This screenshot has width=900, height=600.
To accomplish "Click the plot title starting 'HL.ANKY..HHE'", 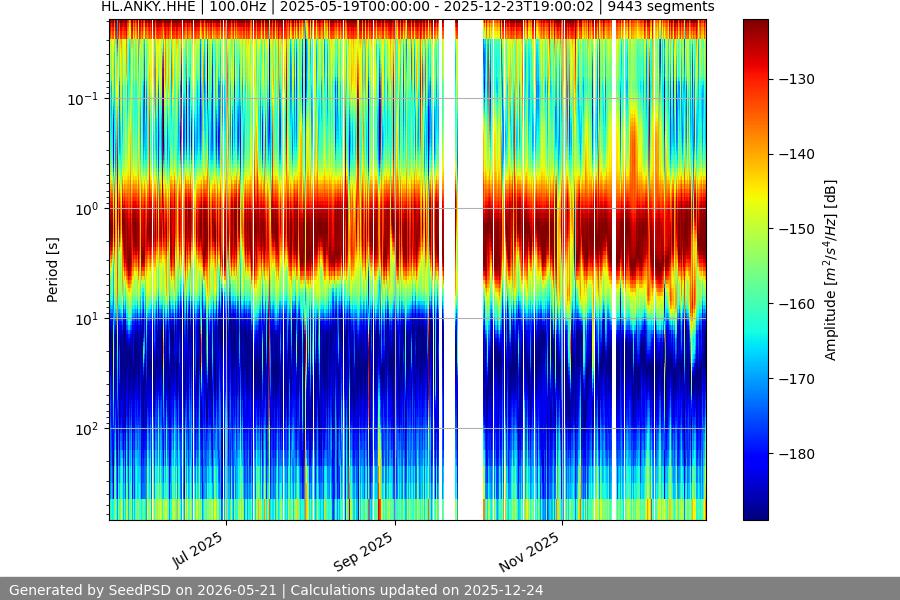I will click(x=408, y=7).
